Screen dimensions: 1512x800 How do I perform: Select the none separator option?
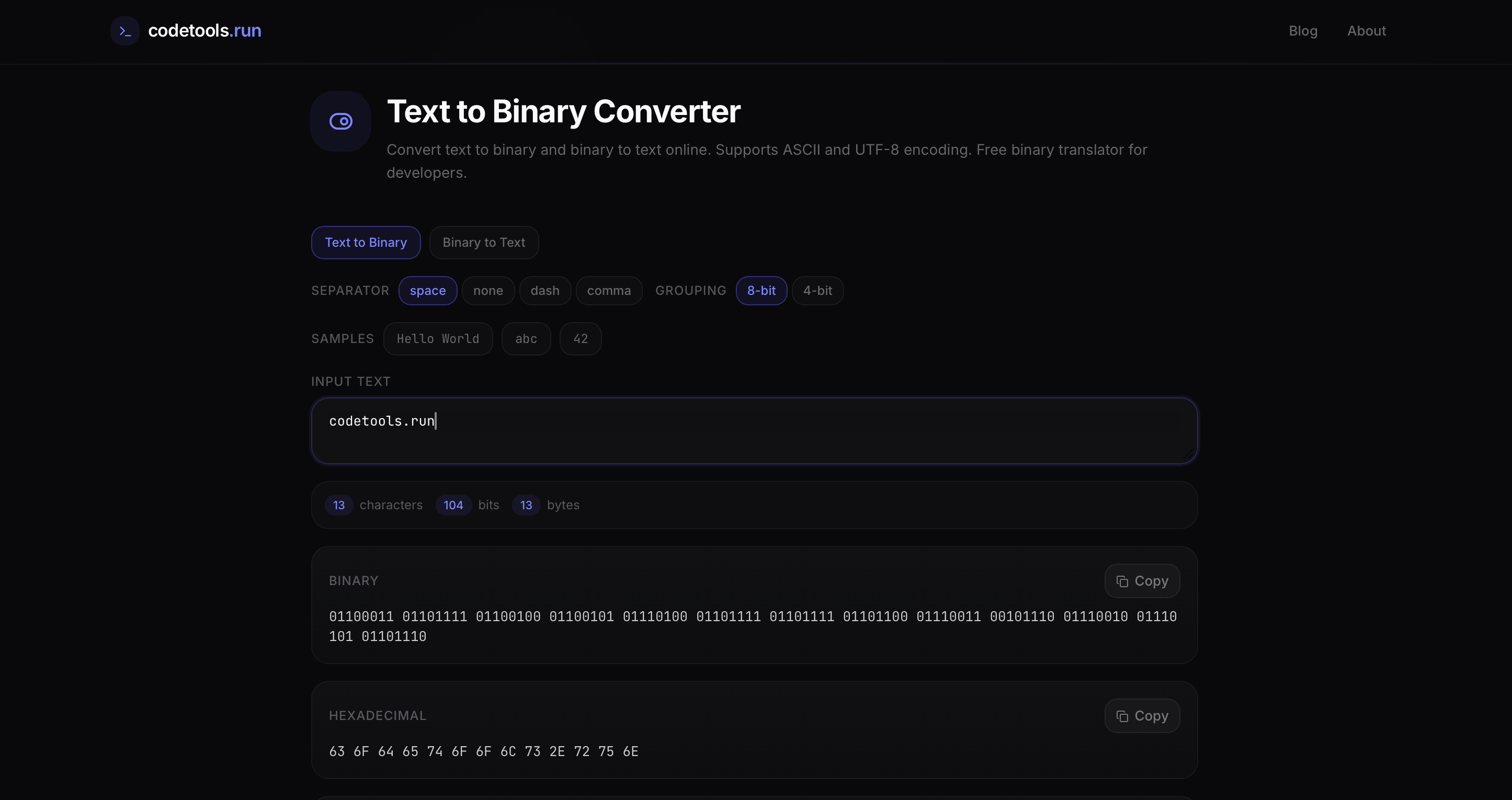488,291
